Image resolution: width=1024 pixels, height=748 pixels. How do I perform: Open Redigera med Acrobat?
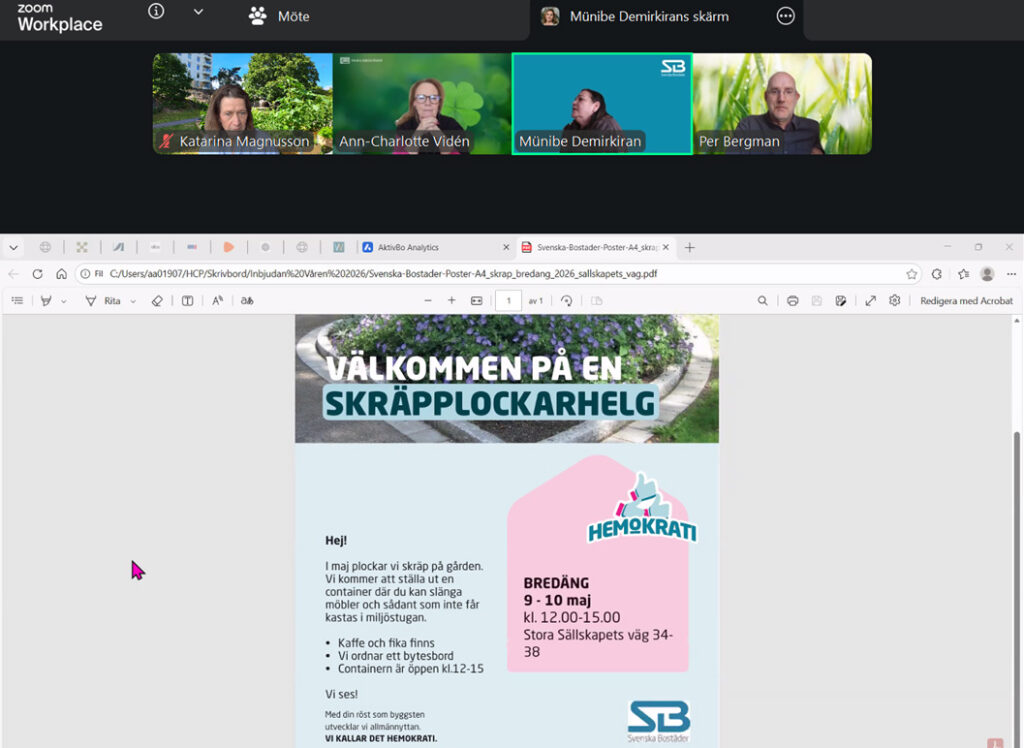click(965, 300)
